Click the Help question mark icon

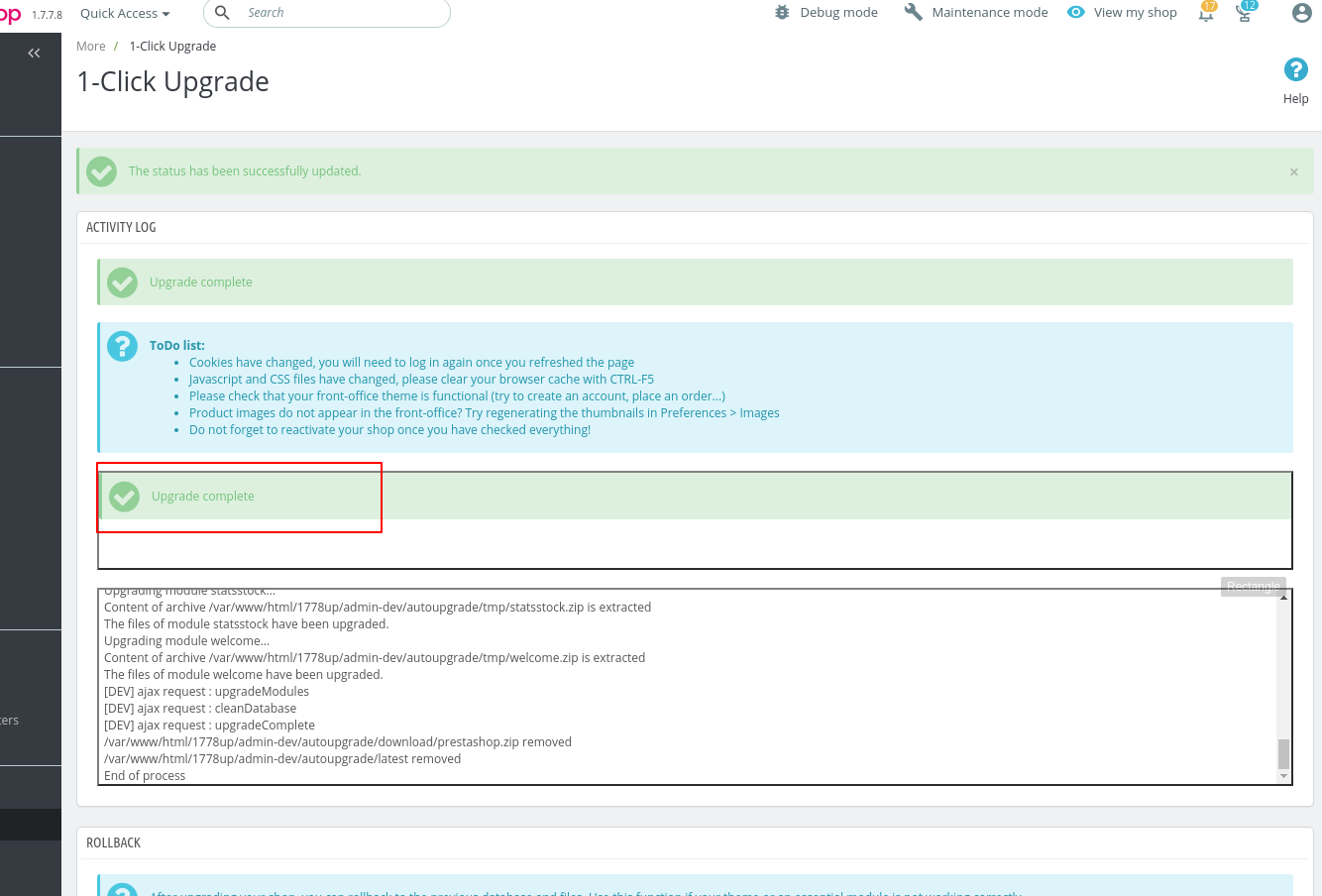click(1295, 69)
